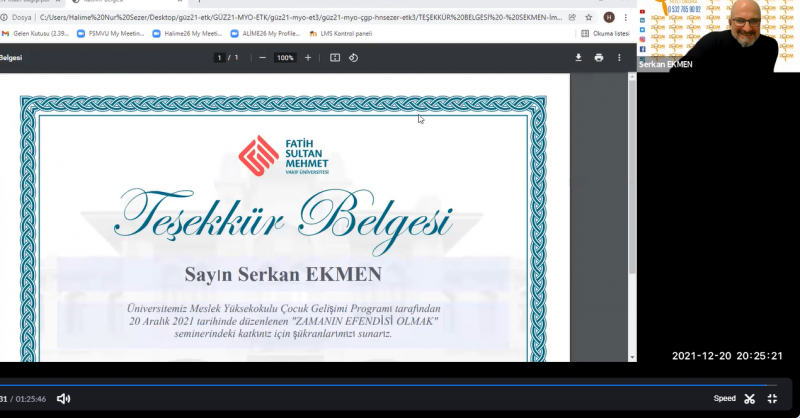The width and height of the screenshot is (800, 418).
Task: Zoom in the PDF view
Action: tap(308, 58)
